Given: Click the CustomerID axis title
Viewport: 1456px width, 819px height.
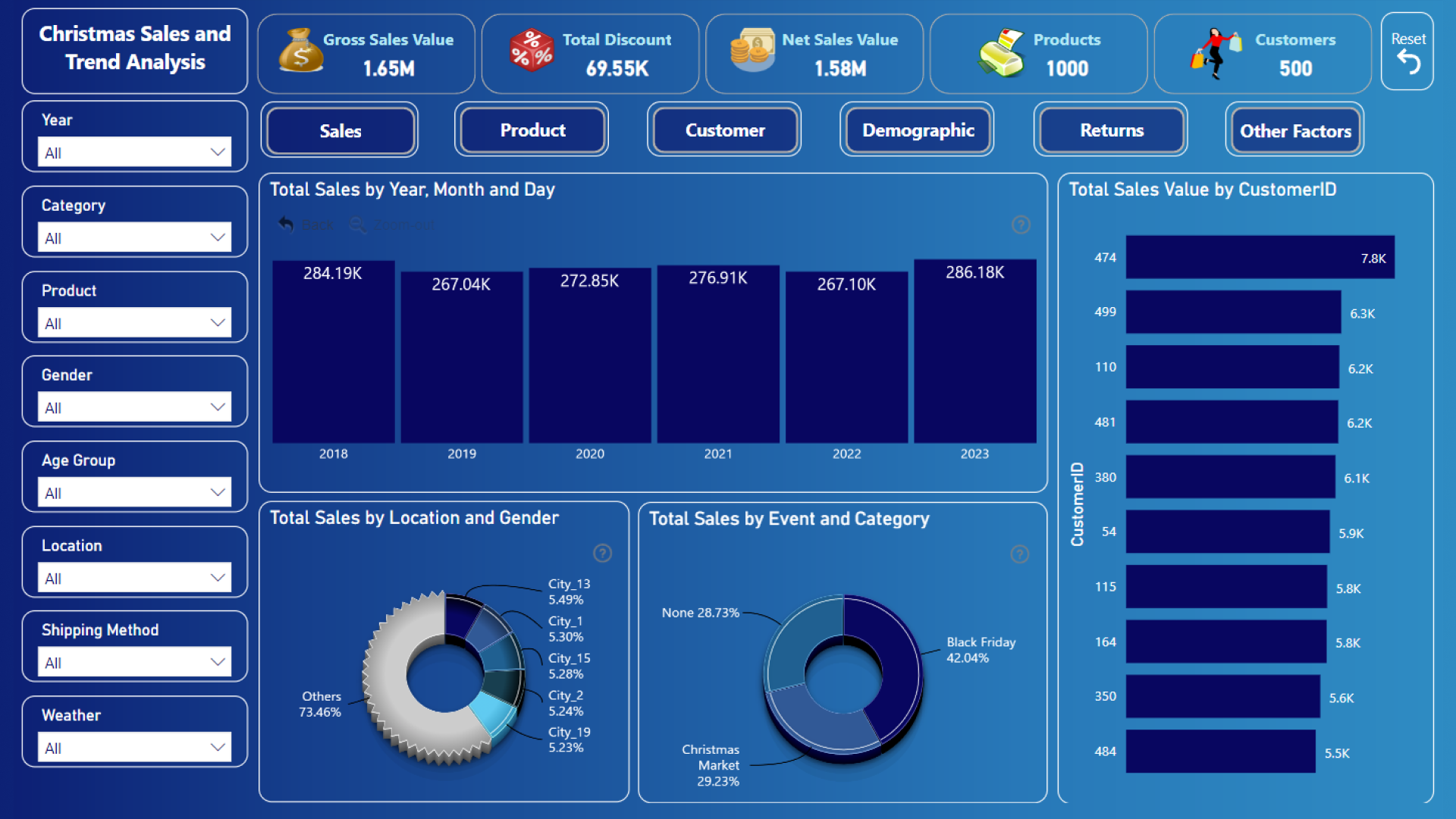Looking at the screenshot, I should pyautogui.click(x=1077, y=504).
